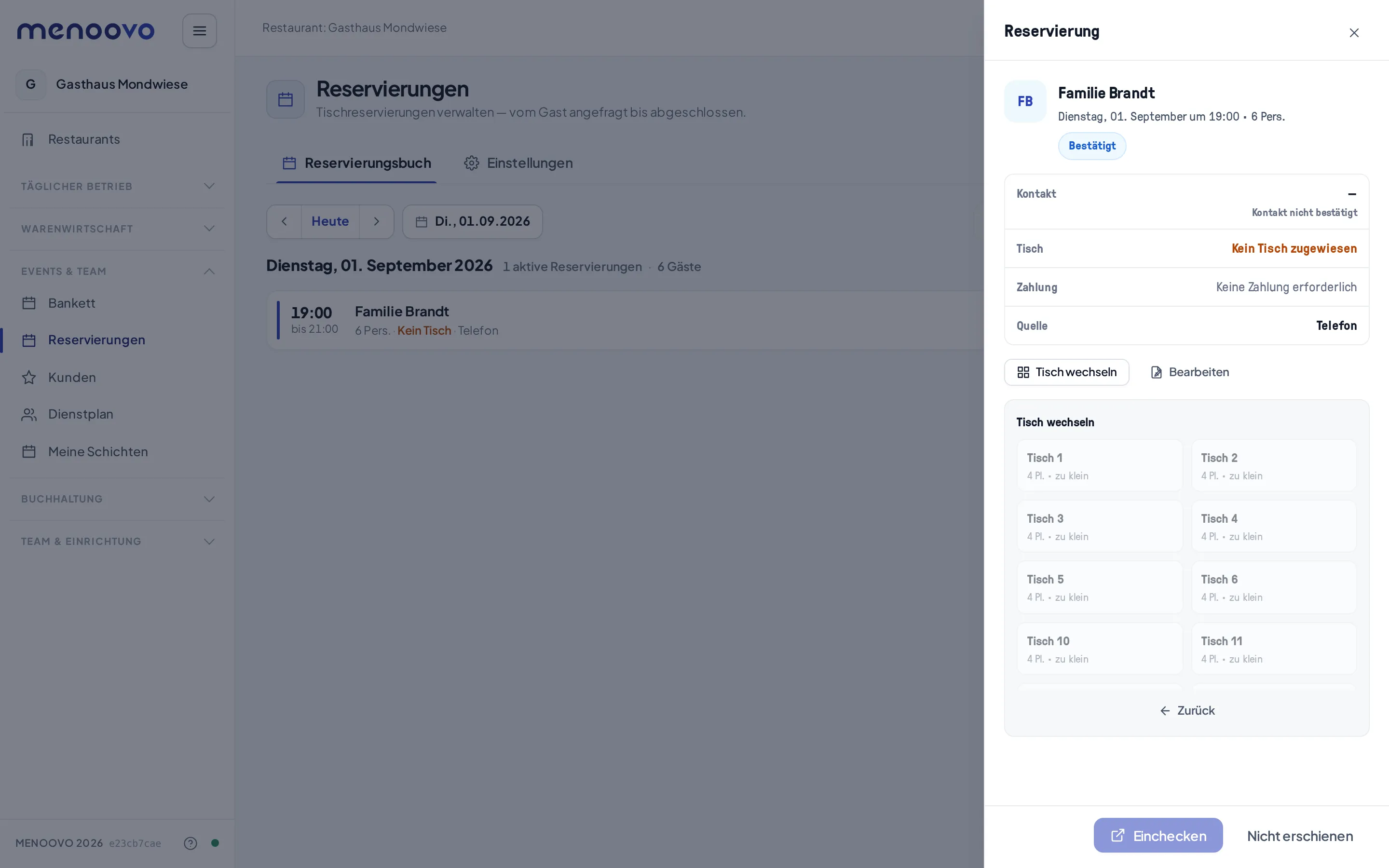The image size is (1389, 868).
Task: Open Dienstplan in the sidebar
Action: [117, 414]
